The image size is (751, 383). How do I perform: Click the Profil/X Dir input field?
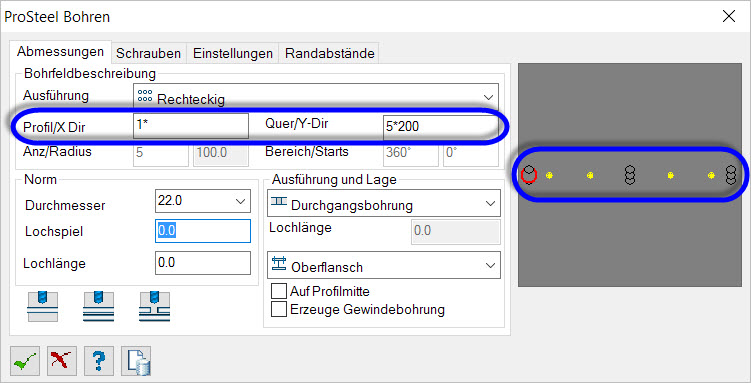click(191, 125)
